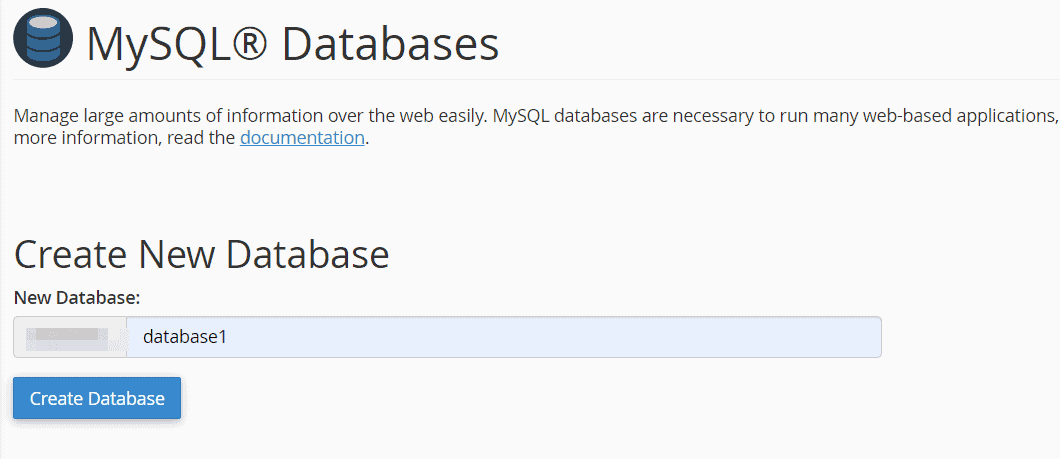This screenshot has width=1060, height=459.
Task: Click the blurred username prefix box
Action: tap(70, 337)
